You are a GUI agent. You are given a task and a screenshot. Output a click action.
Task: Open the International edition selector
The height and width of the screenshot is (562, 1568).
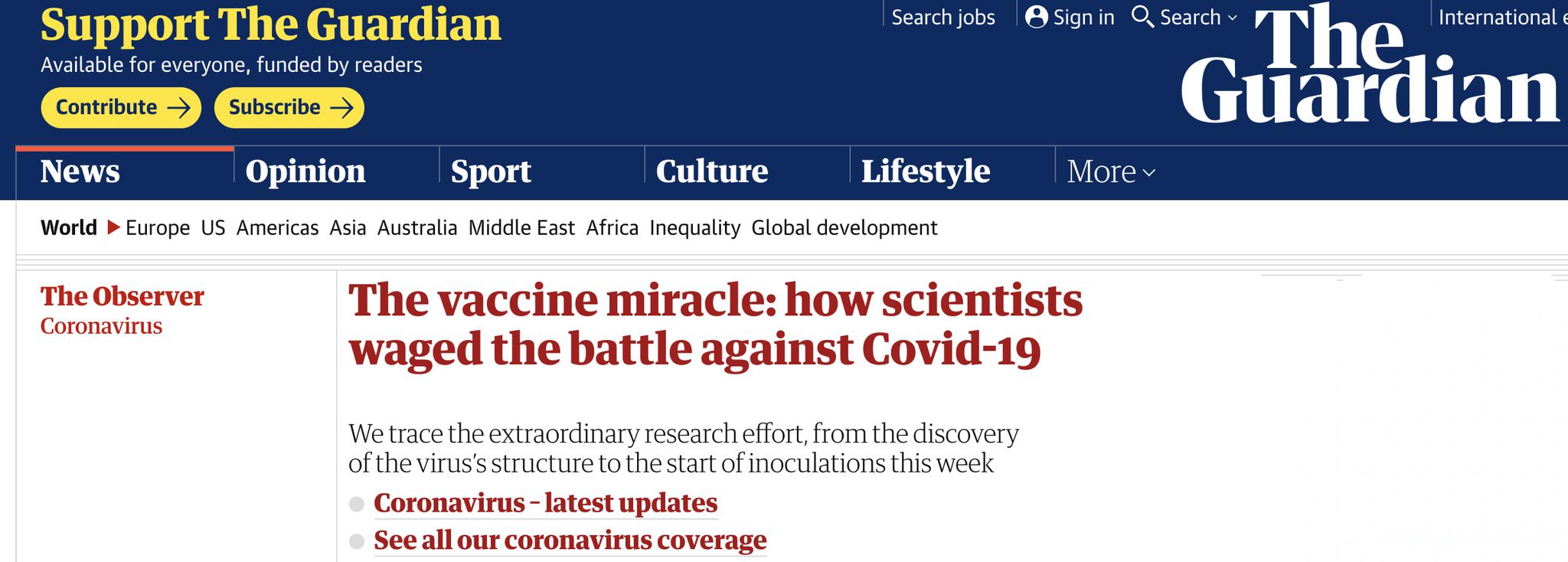click(x=1501, y=17)
